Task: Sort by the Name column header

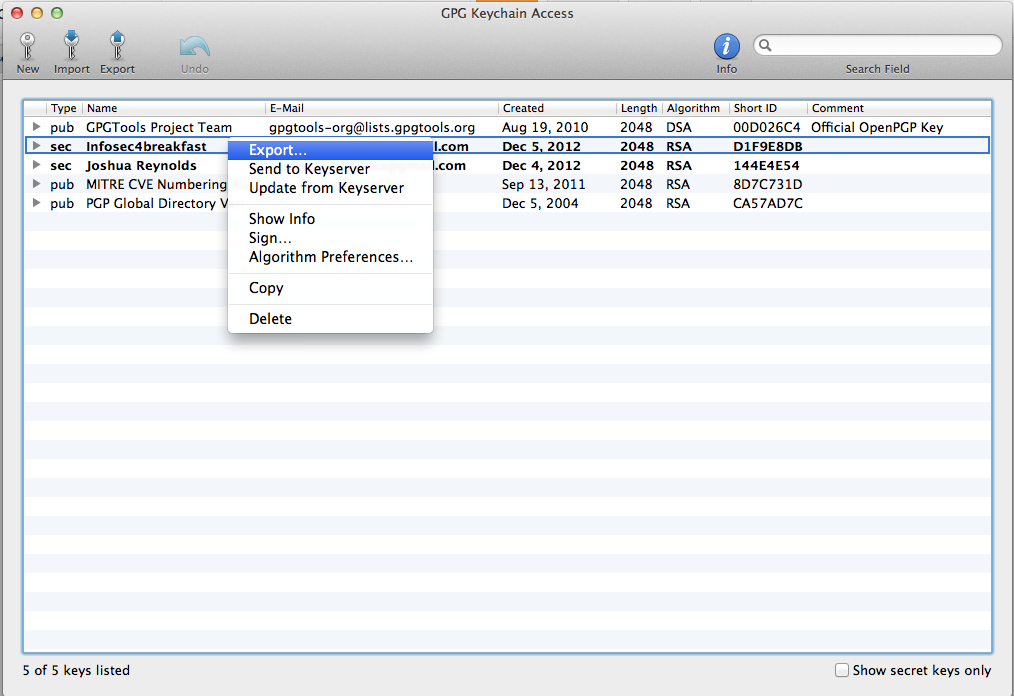Action: point(174,108)
